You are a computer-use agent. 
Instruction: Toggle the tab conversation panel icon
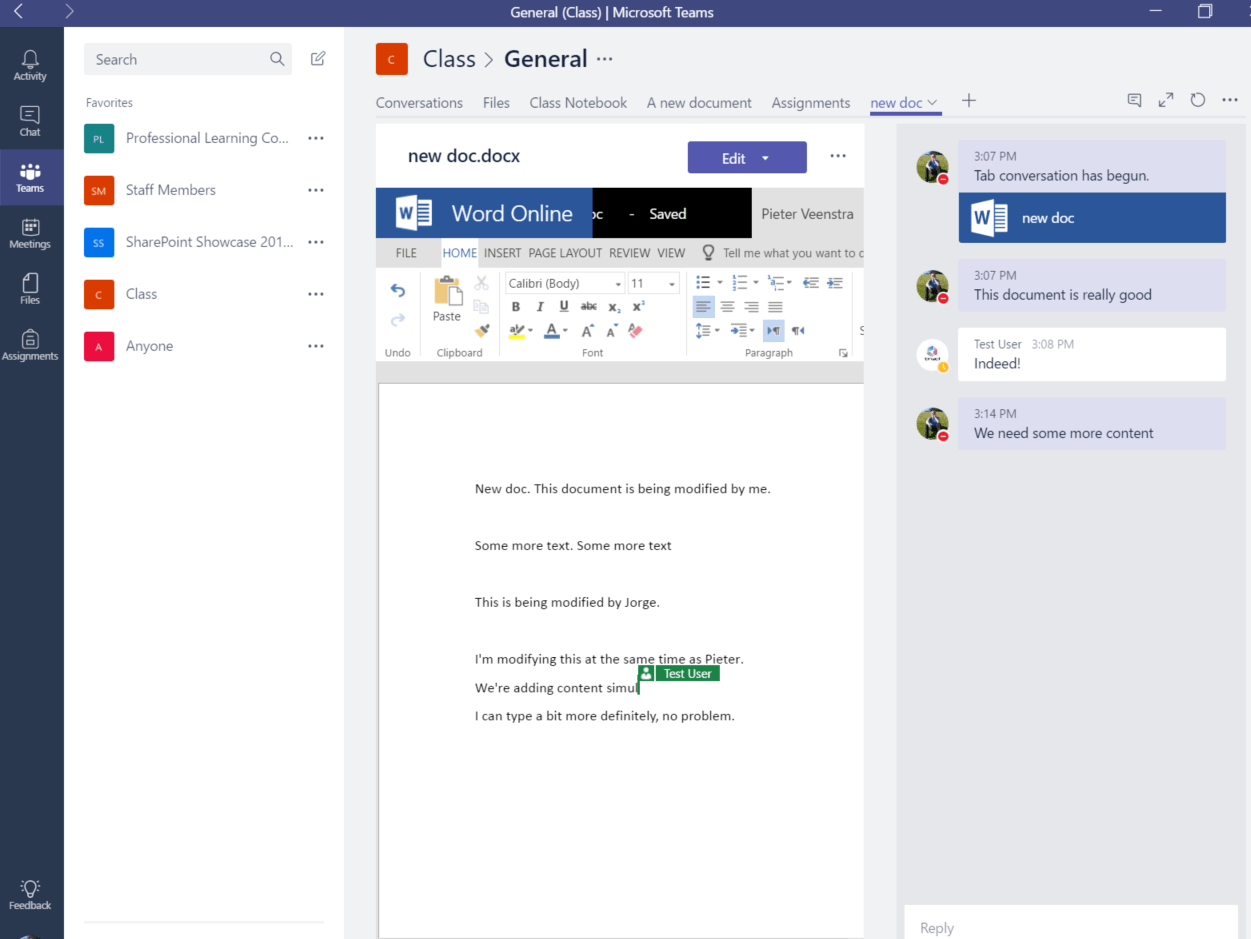(1134, 100)
